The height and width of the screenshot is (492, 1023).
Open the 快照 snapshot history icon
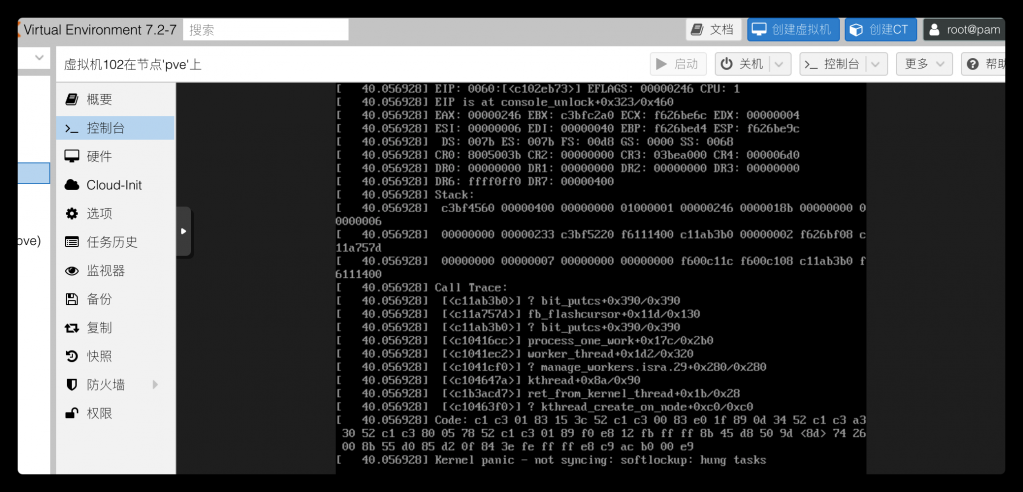click(71, 356)
